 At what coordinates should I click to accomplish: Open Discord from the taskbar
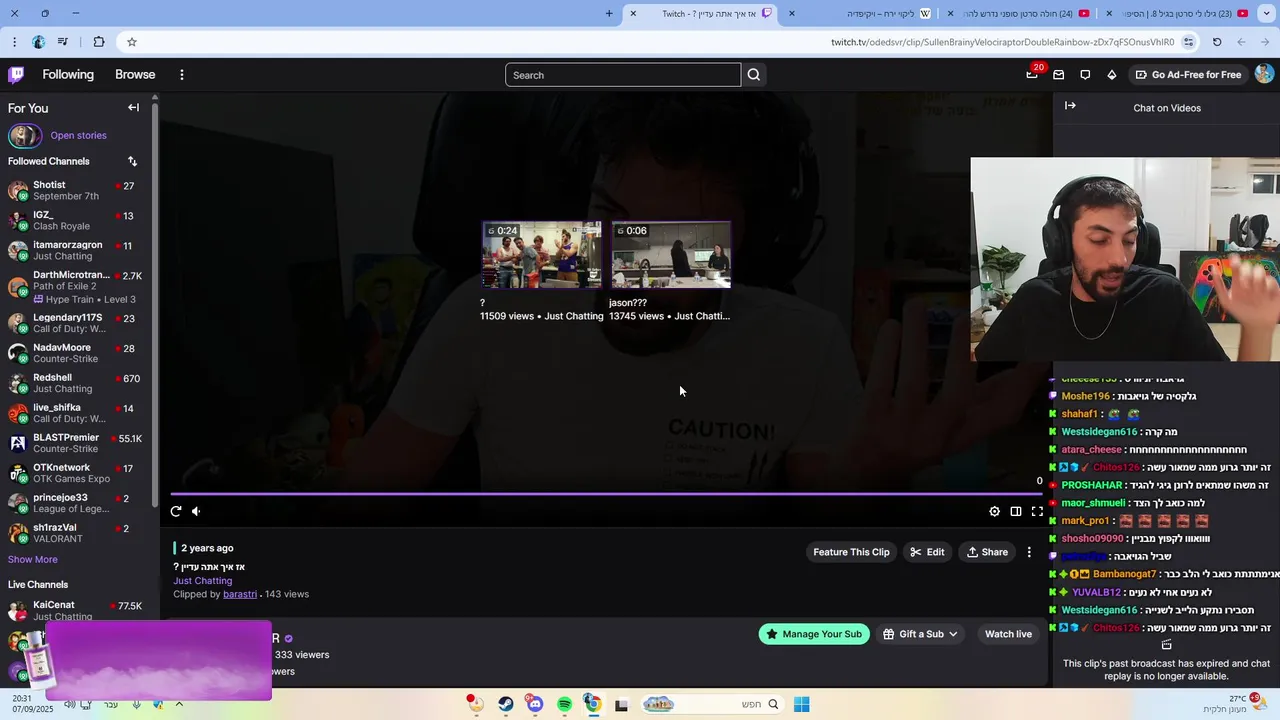coord(535,704)
